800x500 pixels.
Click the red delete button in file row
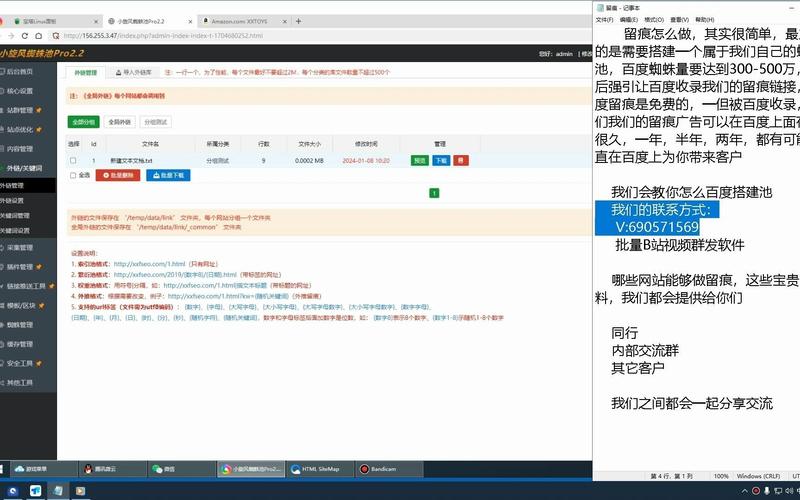[x=461, y=160]
